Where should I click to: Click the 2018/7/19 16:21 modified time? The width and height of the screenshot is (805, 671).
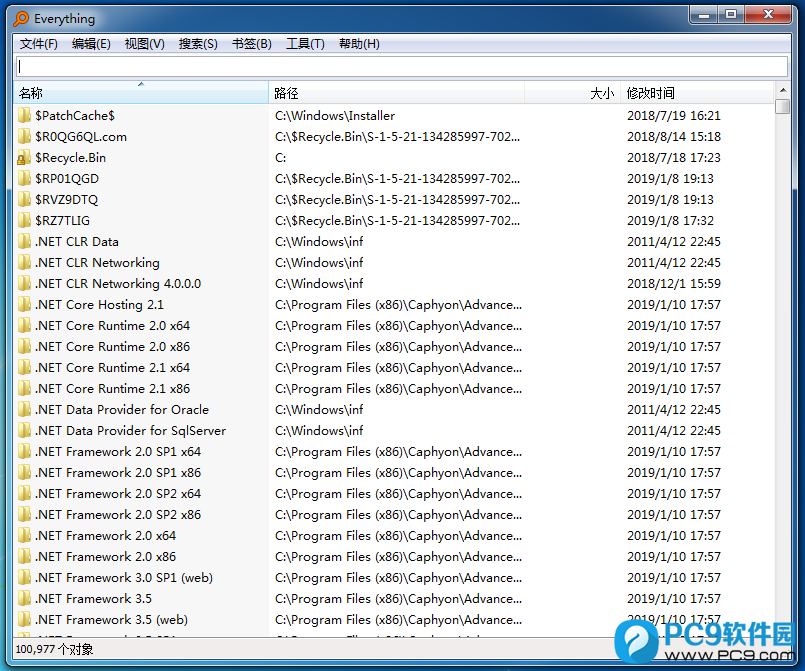click(x=674, y=116)
